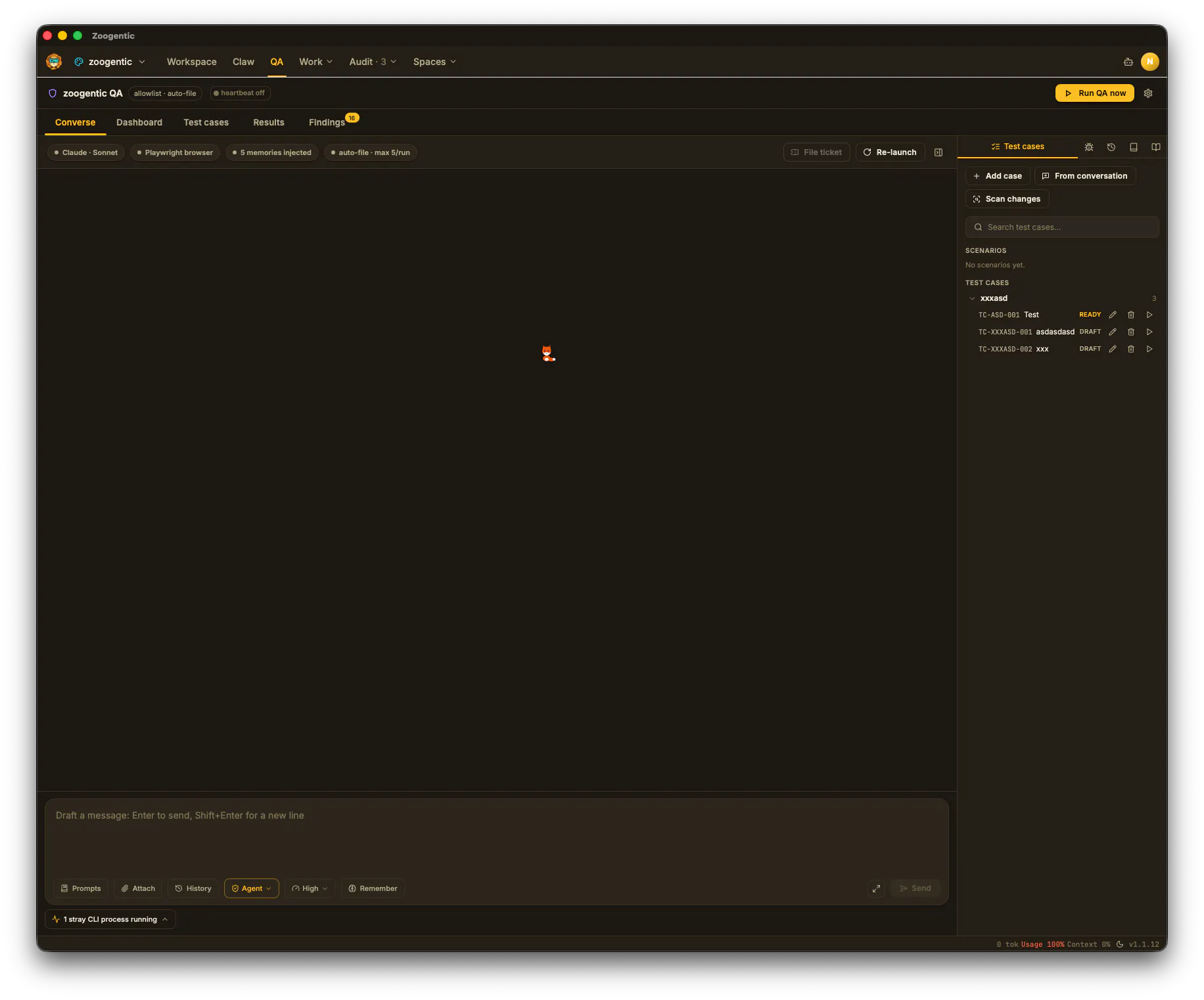Run test case TC-ASD-001 Test
The height and width of the screenshot is (1000, 1204).
point(1149,315)
